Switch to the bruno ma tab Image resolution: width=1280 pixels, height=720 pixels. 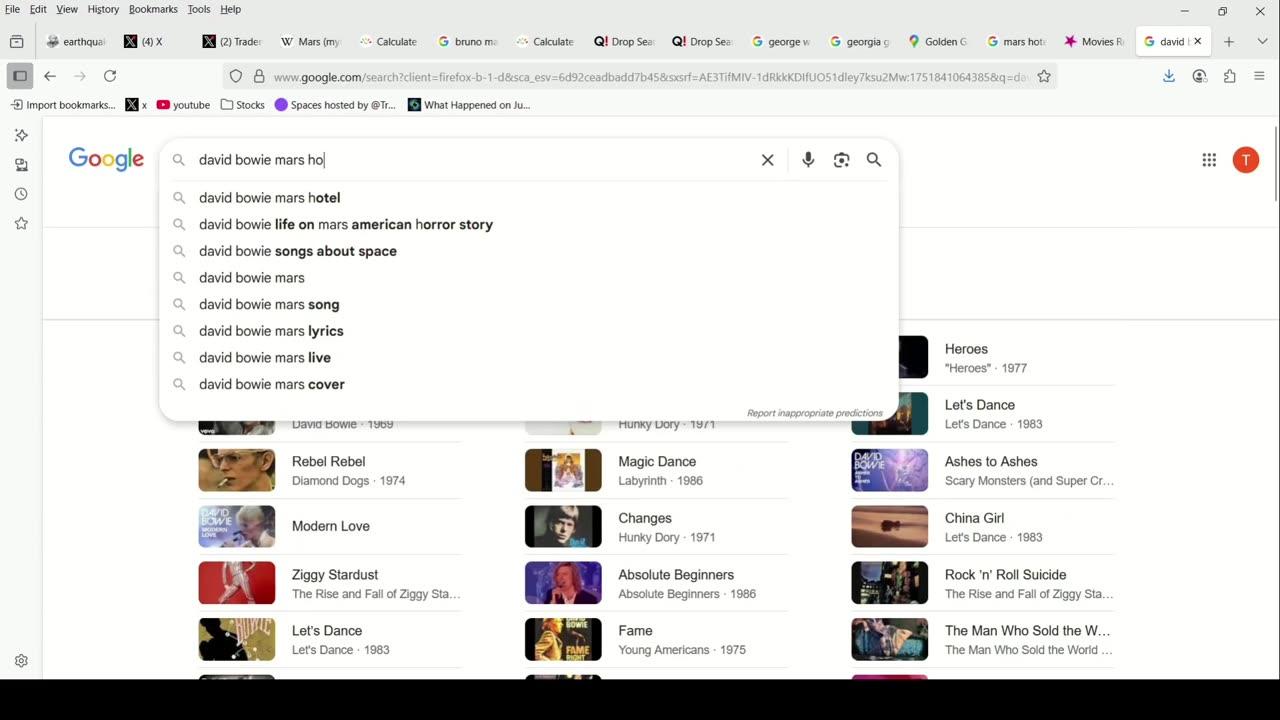point(467,42)
